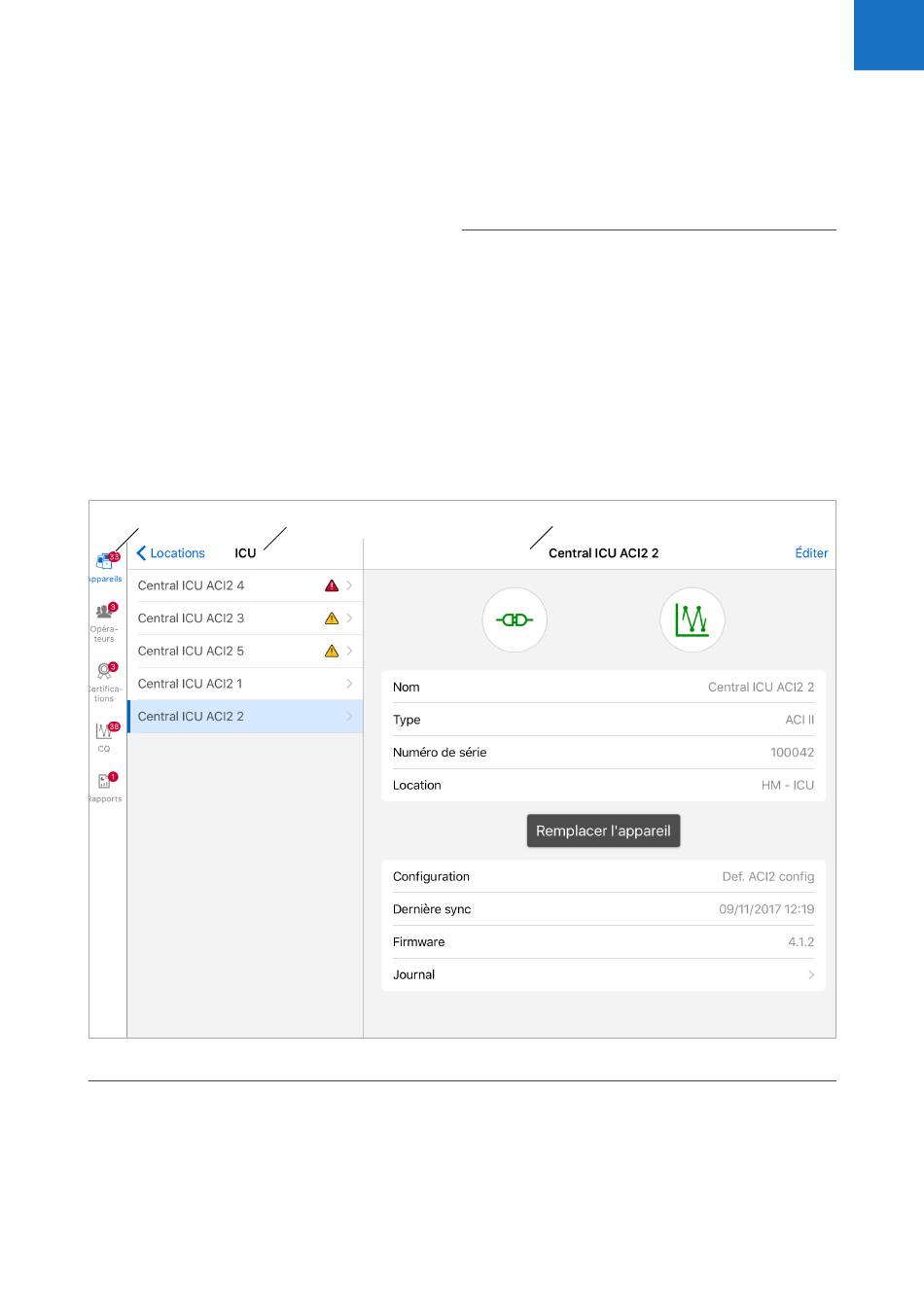Screen dimensions: 924x1307
Task: Click the Numéro de série label
Action: [x=440, y=753]
